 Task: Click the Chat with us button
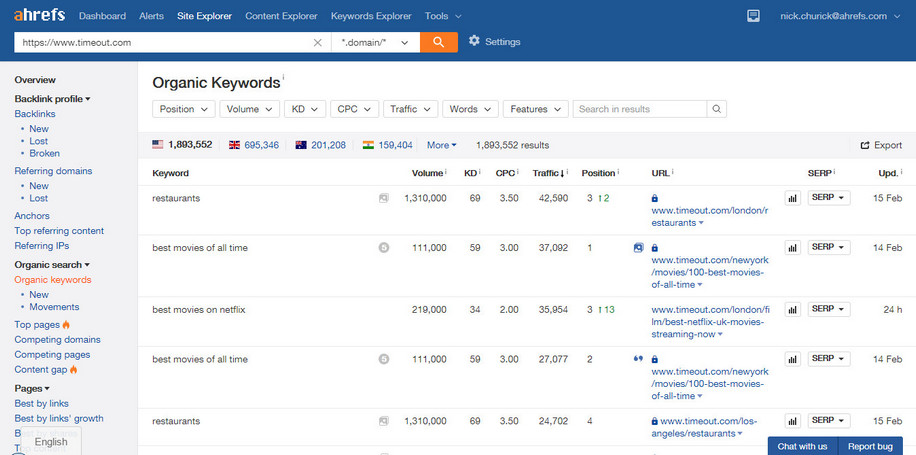tap(802, 446)
